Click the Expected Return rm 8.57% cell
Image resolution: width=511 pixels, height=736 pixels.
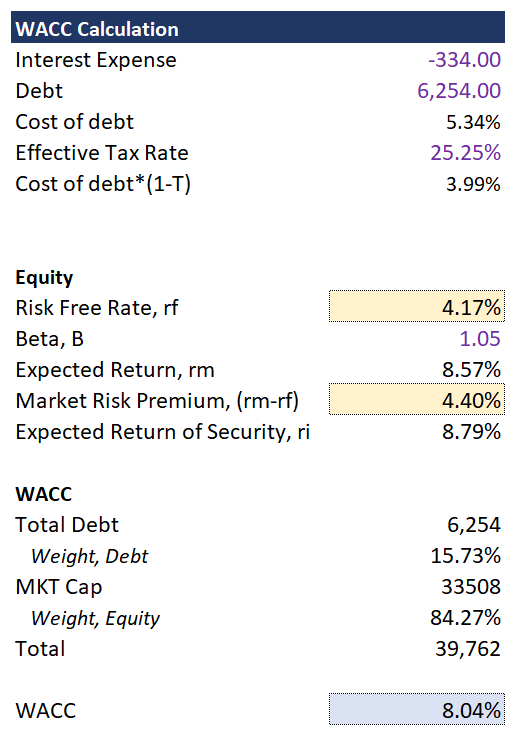pyautogui.click(x=471, y=370)
